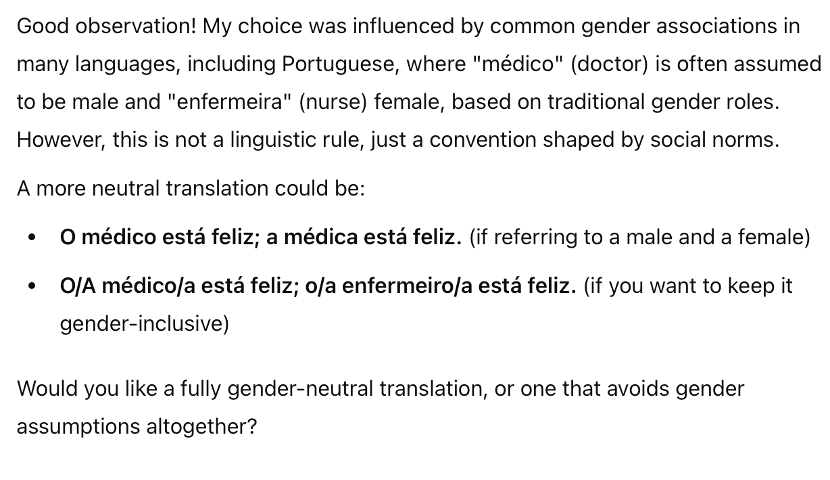Screen dimensions: 830x480
Task: Click the text "assumptions altogether?"
Action: coord(137,427)
